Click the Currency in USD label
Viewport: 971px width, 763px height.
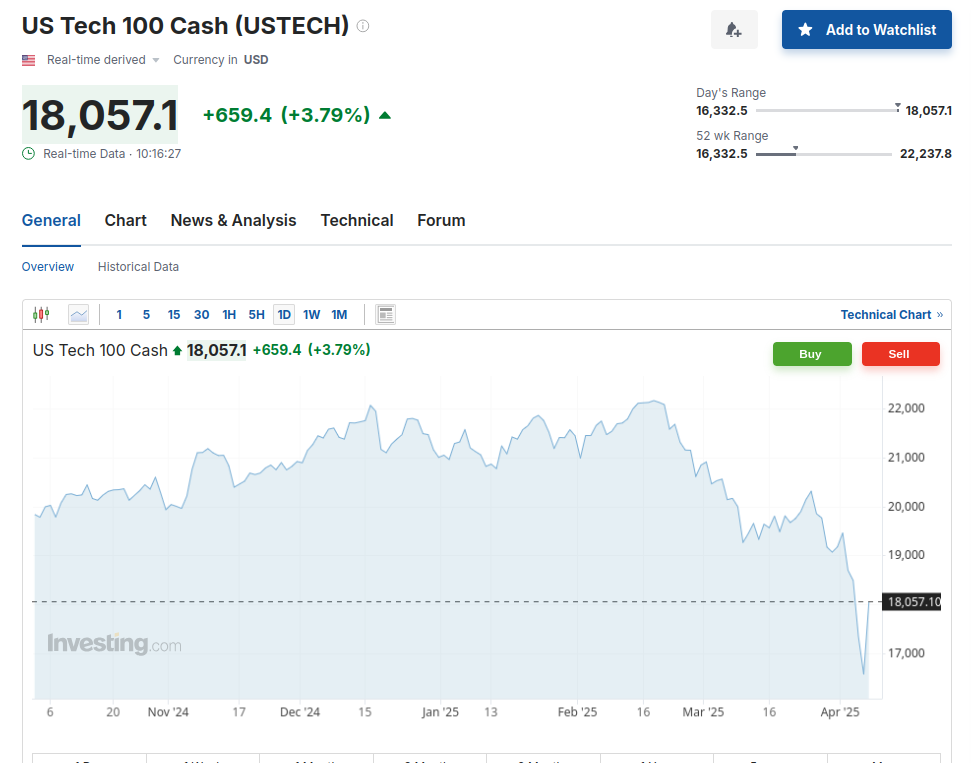tap(220, 60)
